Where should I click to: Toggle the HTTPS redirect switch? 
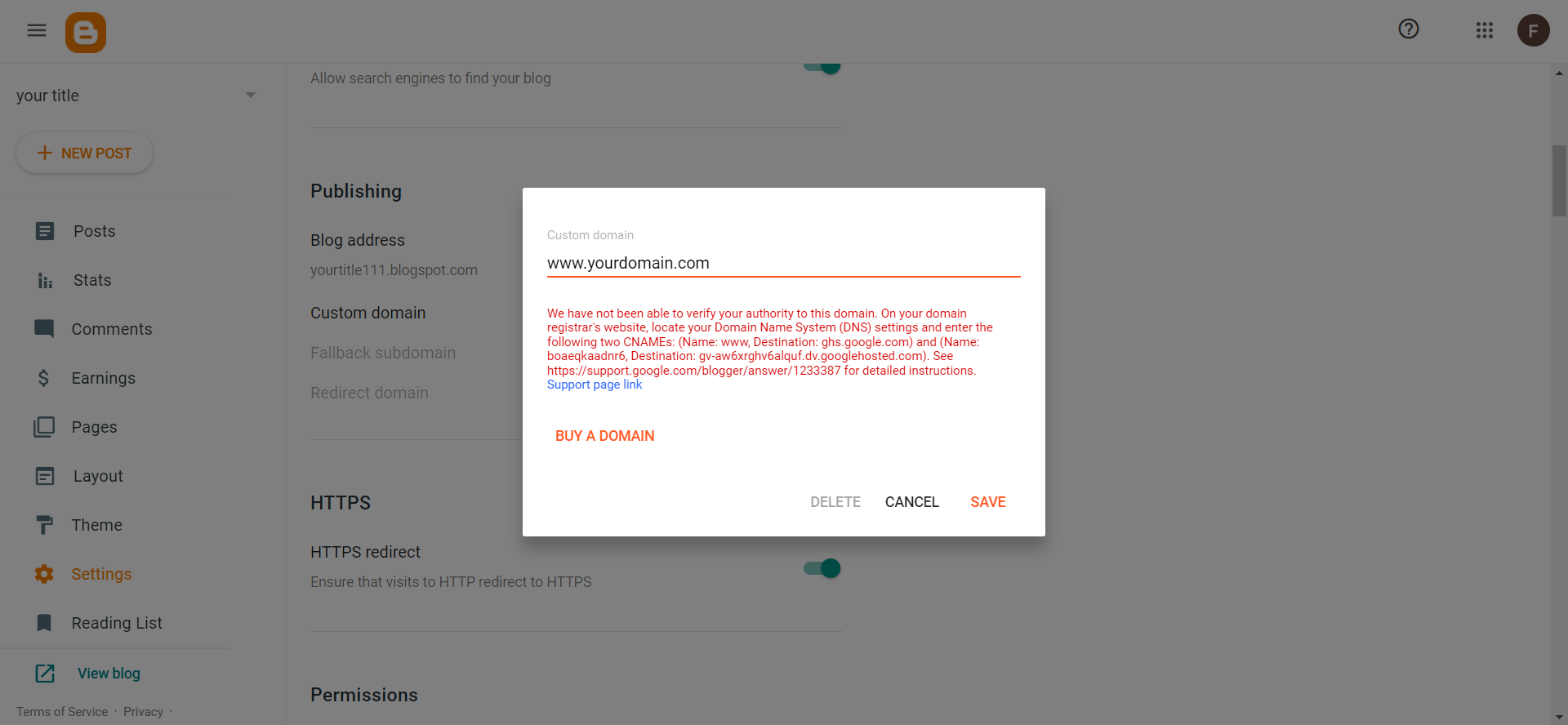pos(822,568)
